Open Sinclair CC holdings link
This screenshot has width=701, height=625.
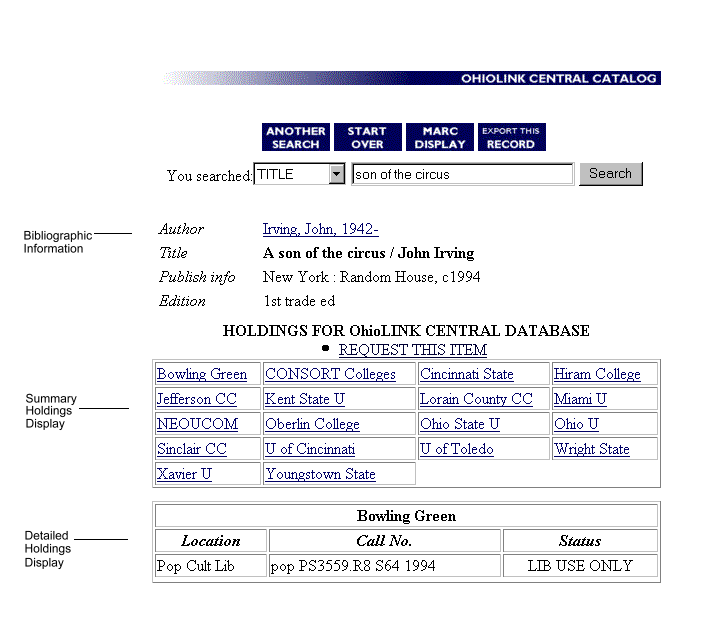click(192, 449)
